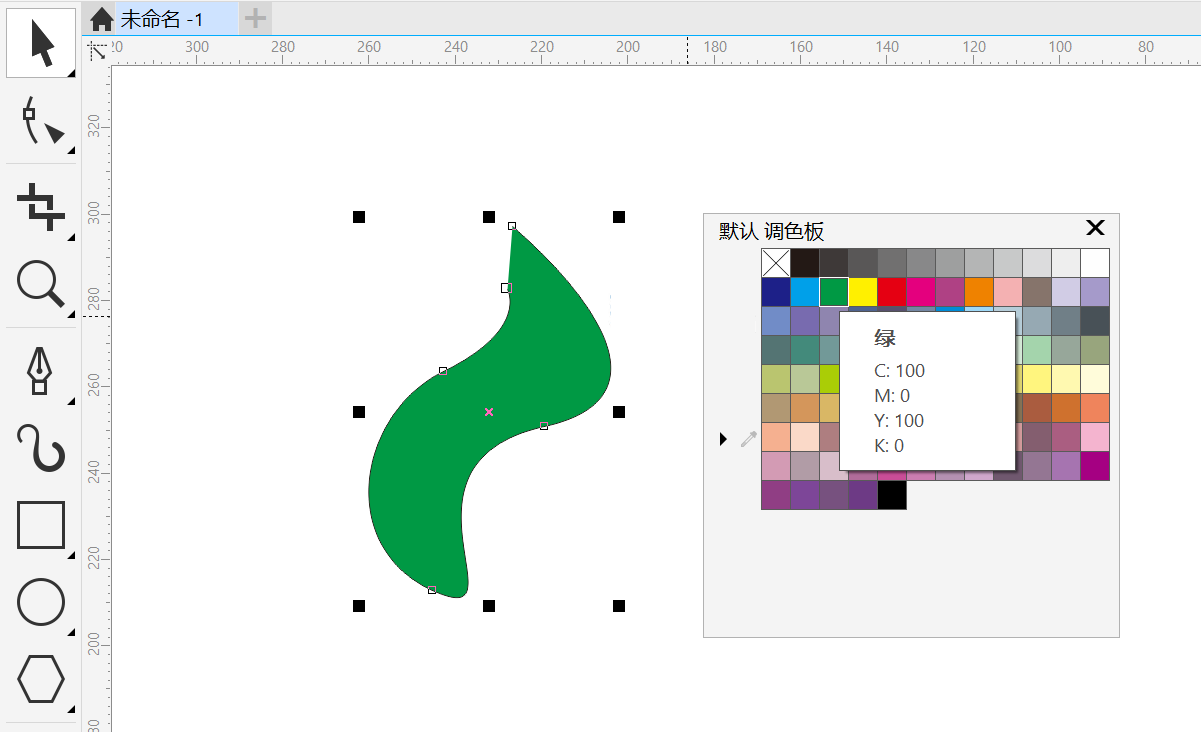Select the Pick tool arrow
This screenshot has height=732, width=1201.
[x=42, y=42]
